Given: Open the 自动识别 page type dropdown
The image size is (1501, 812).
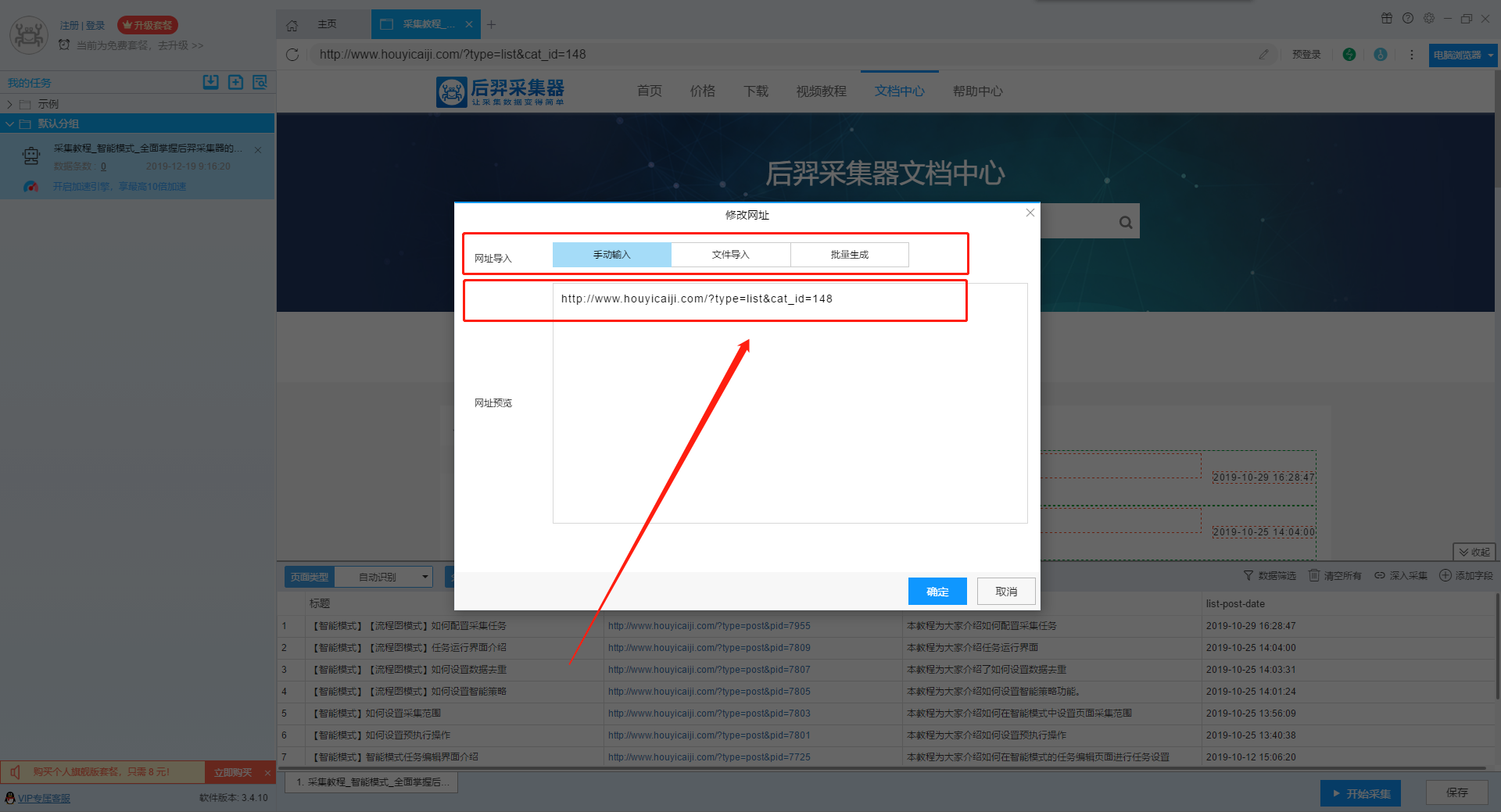Looking at the screenshot, I should tap(383, 577).
